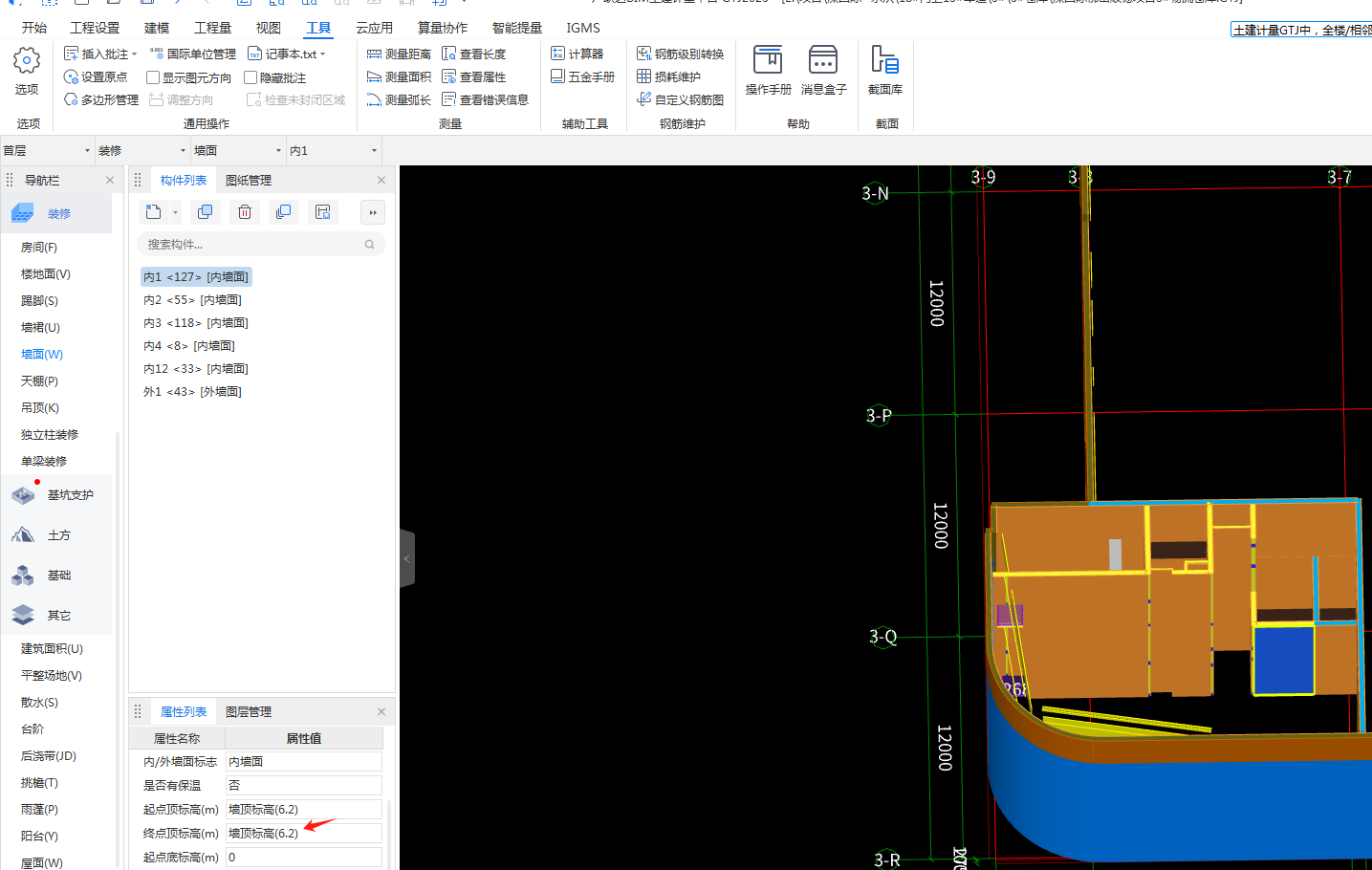Screen dimensions: 1372x870
Task: Click the search magnifier in component search
Action: pyautogui.click(x=369, y=245)
